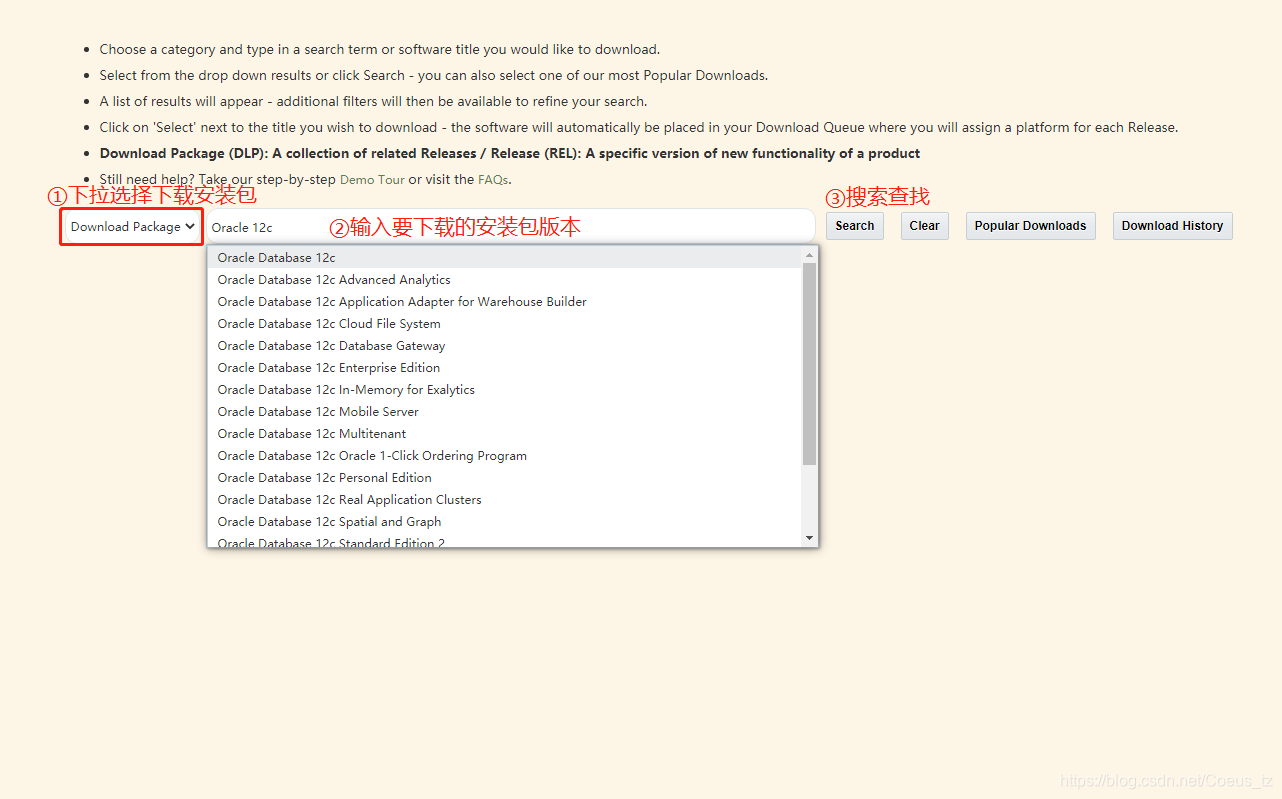
Task: Choose Oracle Database 12c Spatial and Graph
Action: (505, 522)
